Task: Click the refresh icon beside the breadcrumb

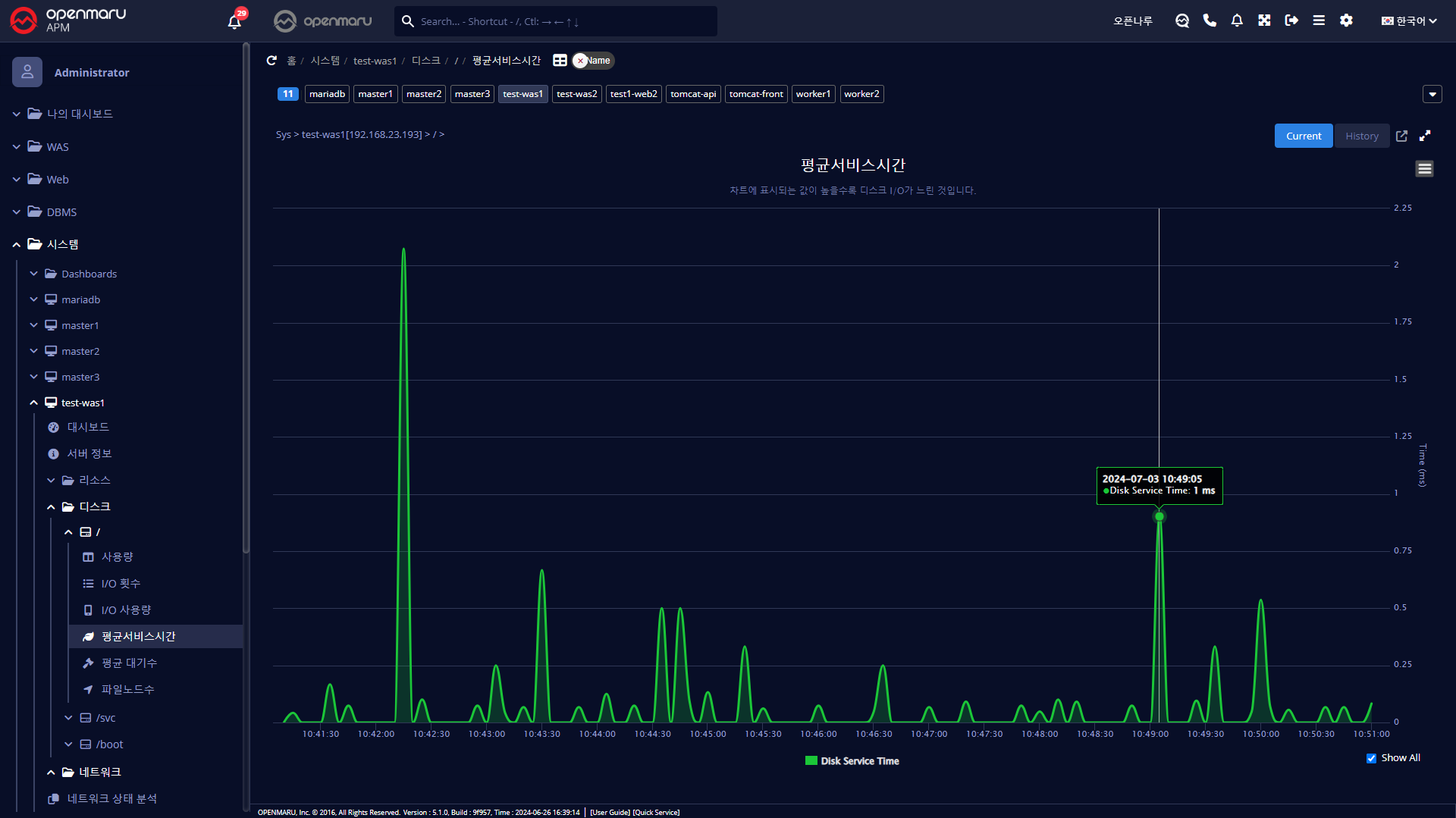Action: coord(271,61)
